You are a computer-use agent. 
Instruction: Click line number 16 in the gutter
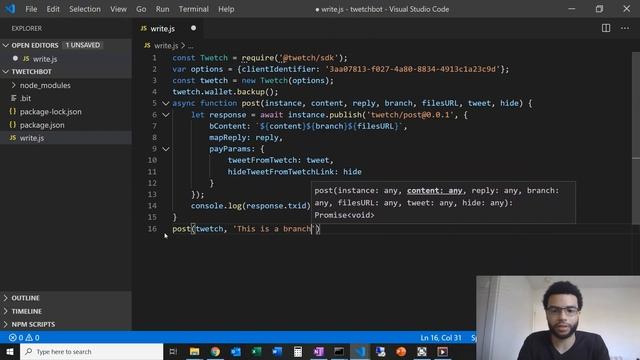[x=152, y=229]
